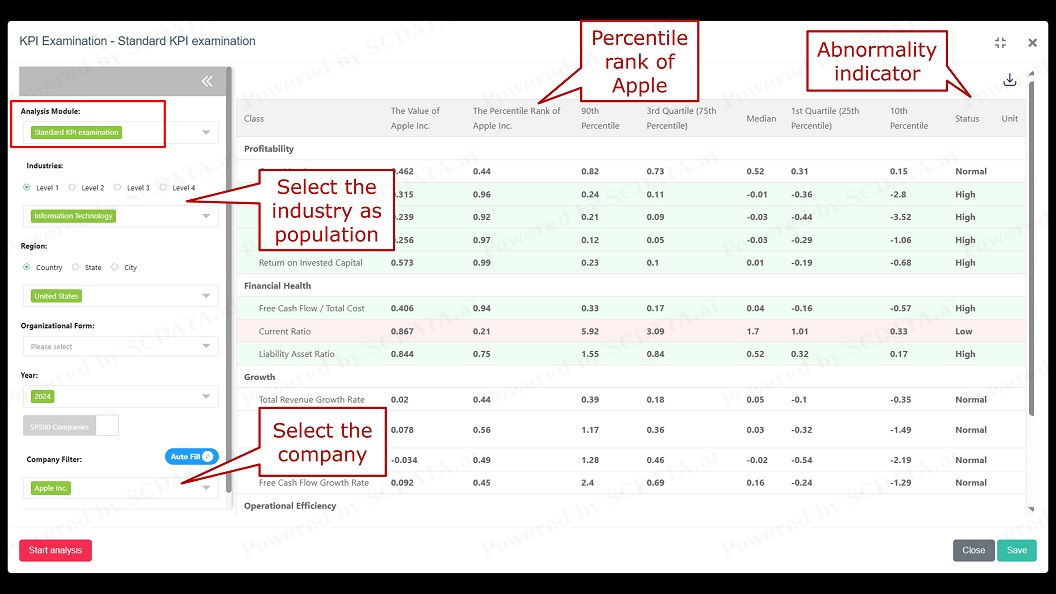This screenshot has height=594, width=1056.
Task: Click the shrink window icon at top right
Action: pyautogui.click(x=1000, y=43)
